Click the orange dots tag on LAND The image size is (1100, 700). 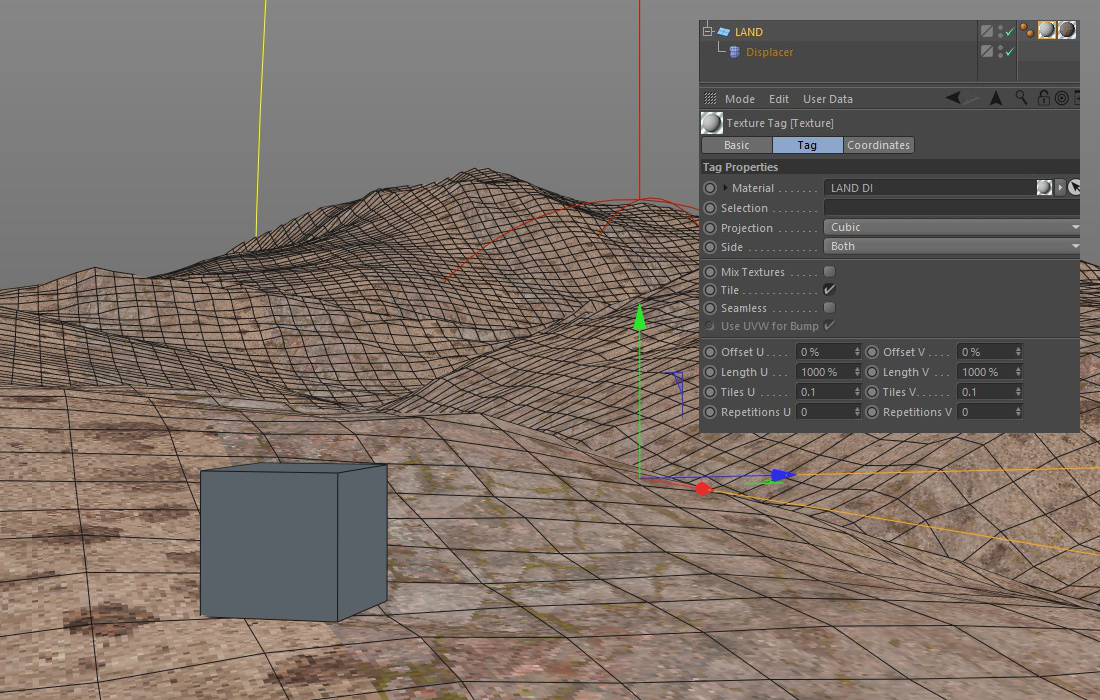tap(1027, 31)
